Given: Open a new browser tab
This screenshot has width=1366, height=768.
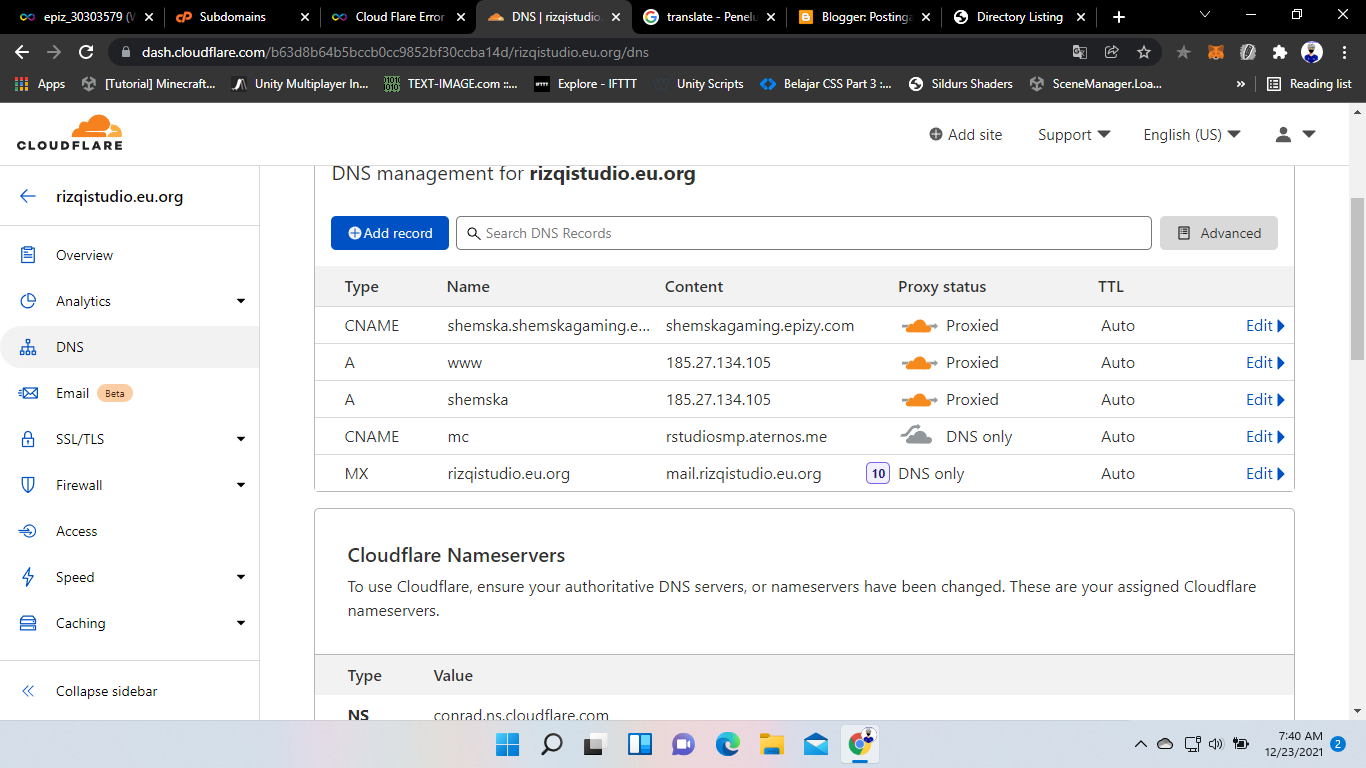Looking at the screenshot, I should pyautogui.click(x=1118, y=17).
